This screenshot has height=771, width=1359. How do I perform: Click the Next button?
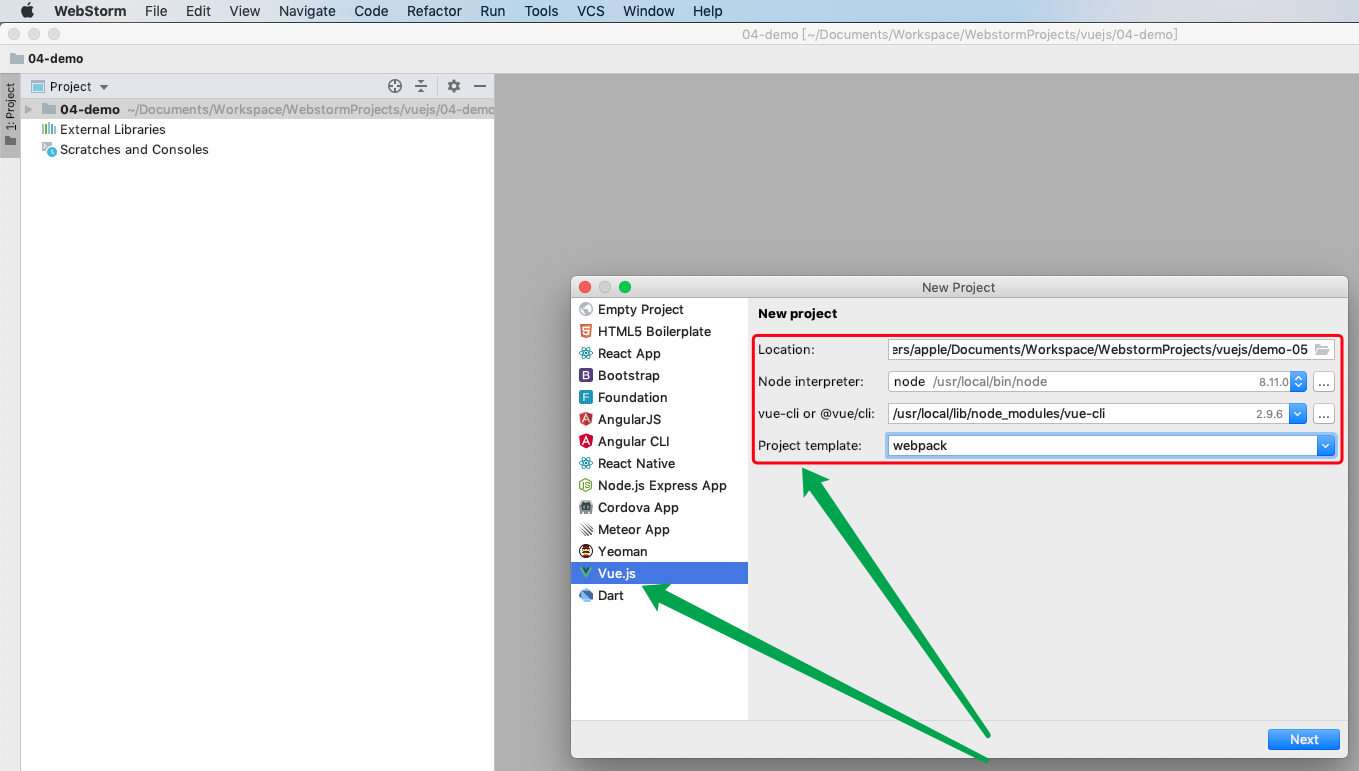pos(1304,739)
